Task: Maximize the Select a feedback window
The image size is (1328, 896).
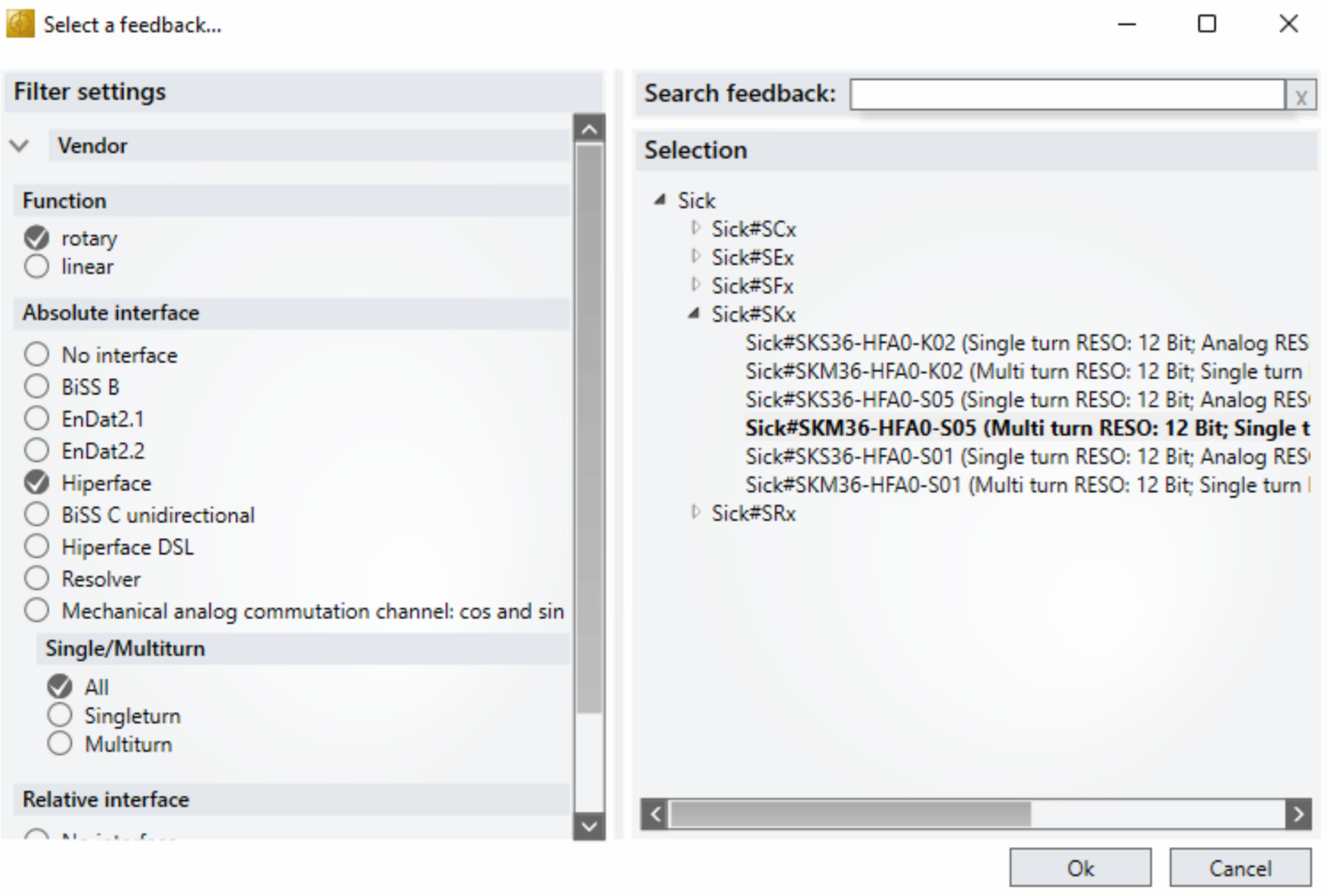Action: click(x=1207, y=24)
